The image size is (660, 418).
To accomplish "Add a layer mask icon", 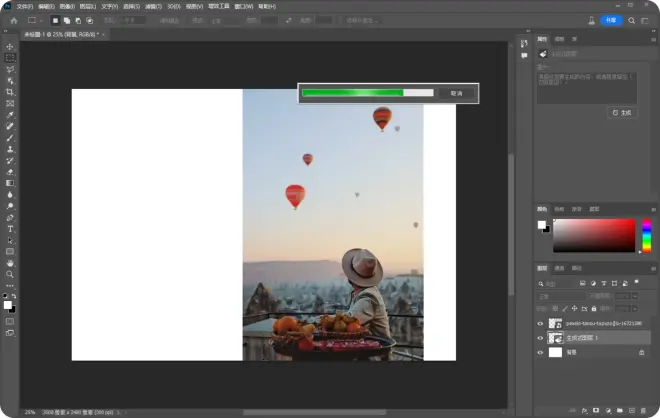I will (x=596, y=410).
